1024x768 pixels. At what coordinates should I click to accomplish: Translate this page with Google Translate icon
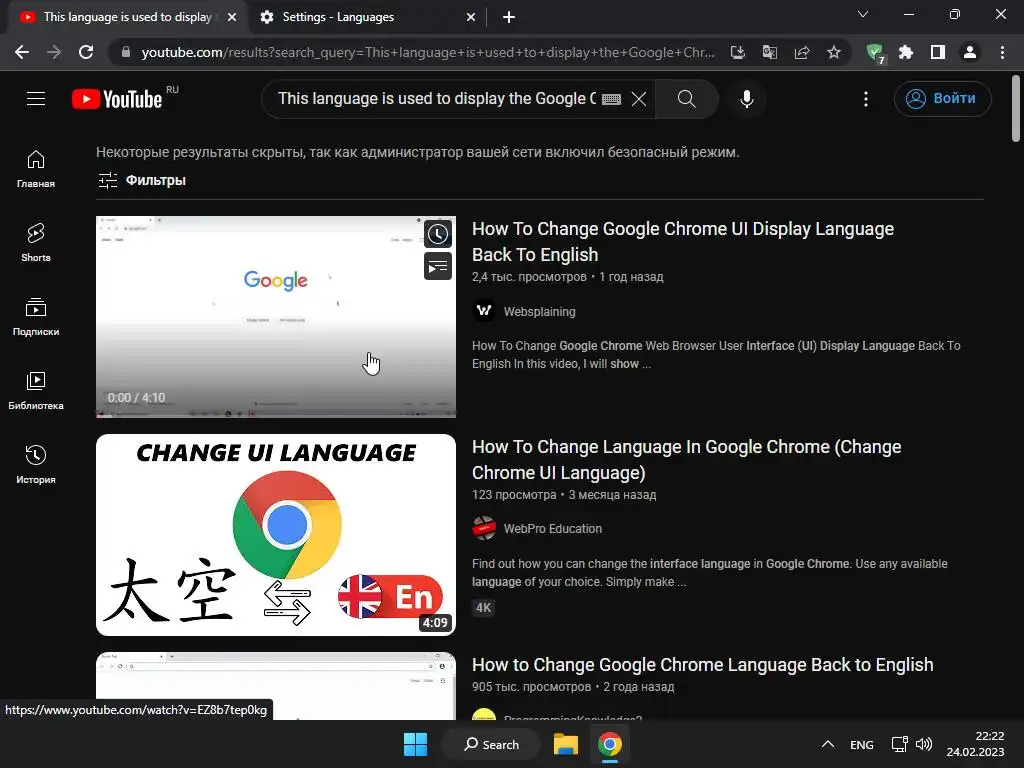pos(770,52)
